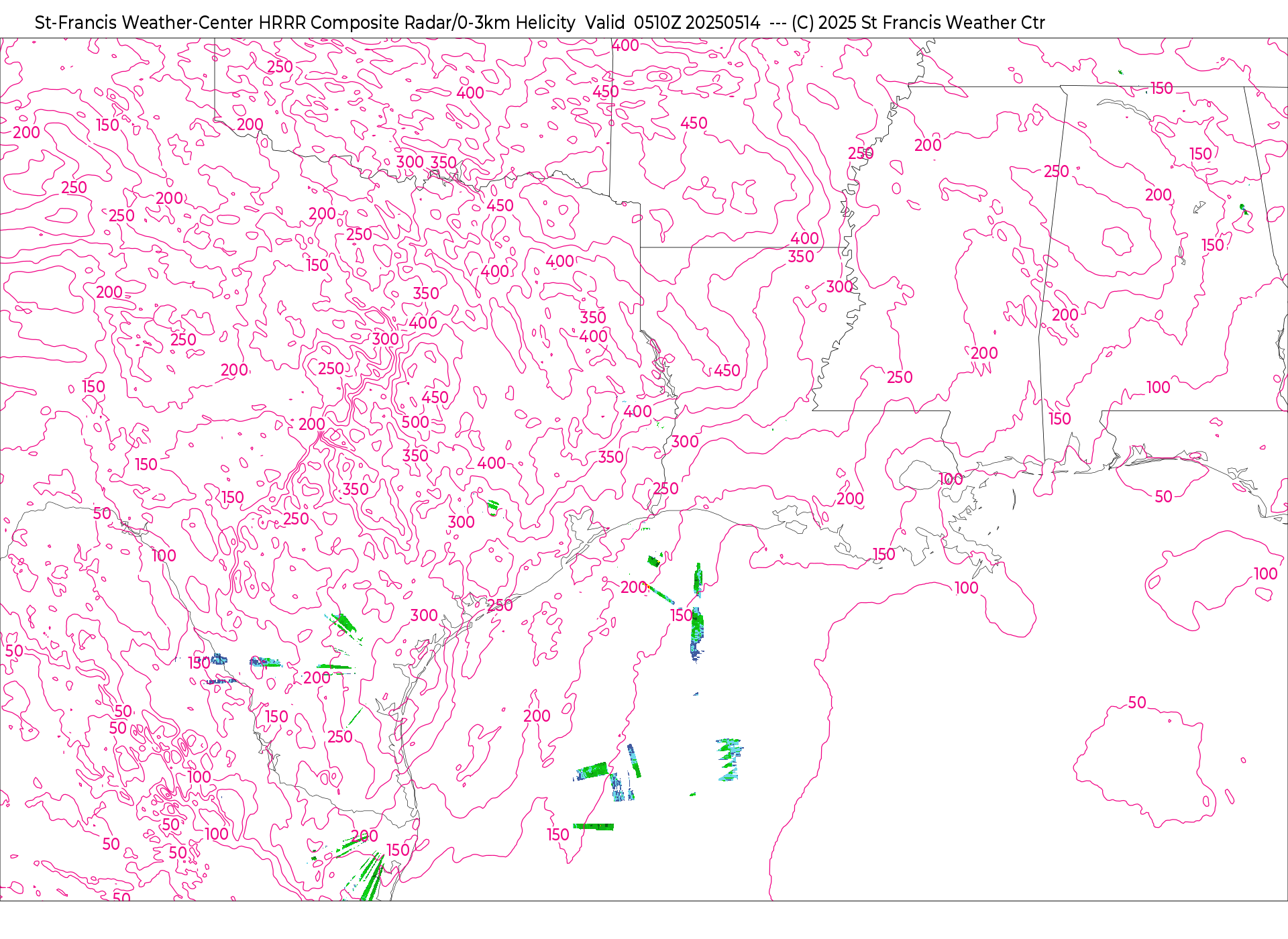
Task: Click the "HRRR Composite Radar/0-3km Helicity" title text
Action: (417, 23)
